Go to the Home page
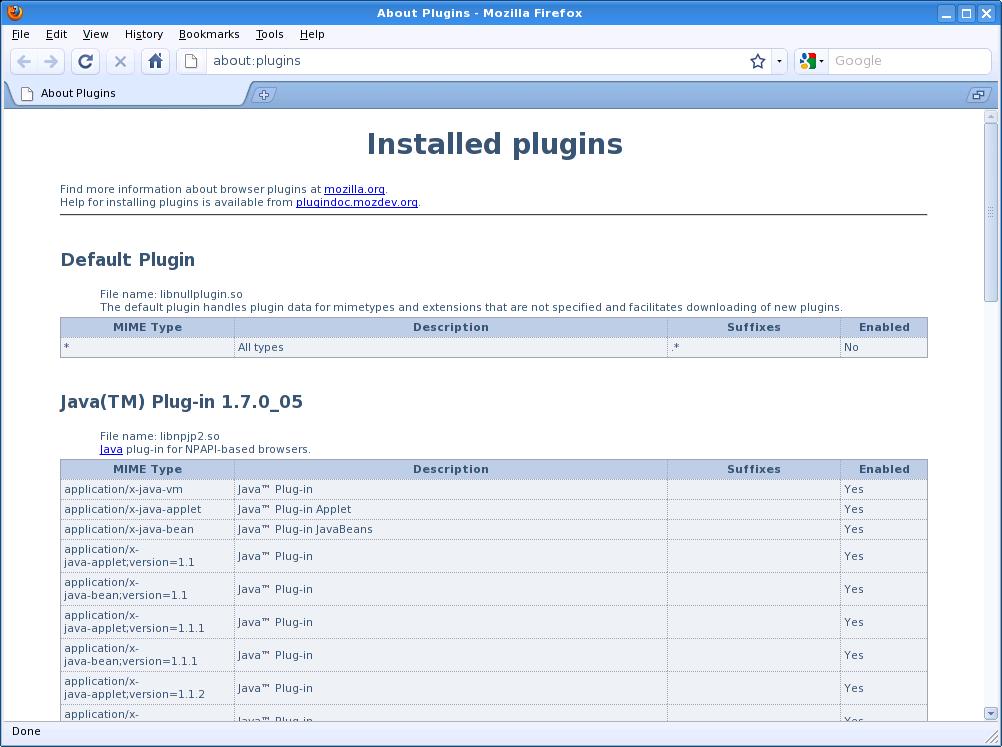Screen dimensions: 1002x747 [x=155, y=61]
